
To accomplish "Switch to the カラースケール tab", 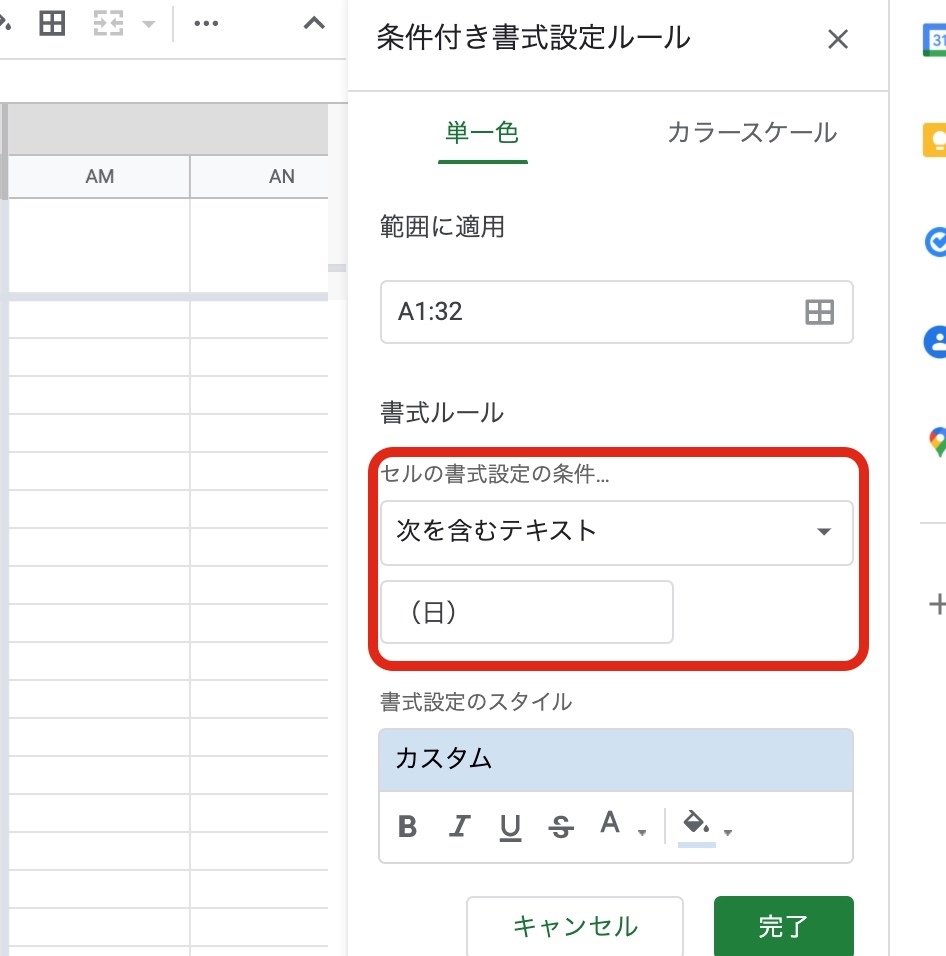I will coord(752,133).
